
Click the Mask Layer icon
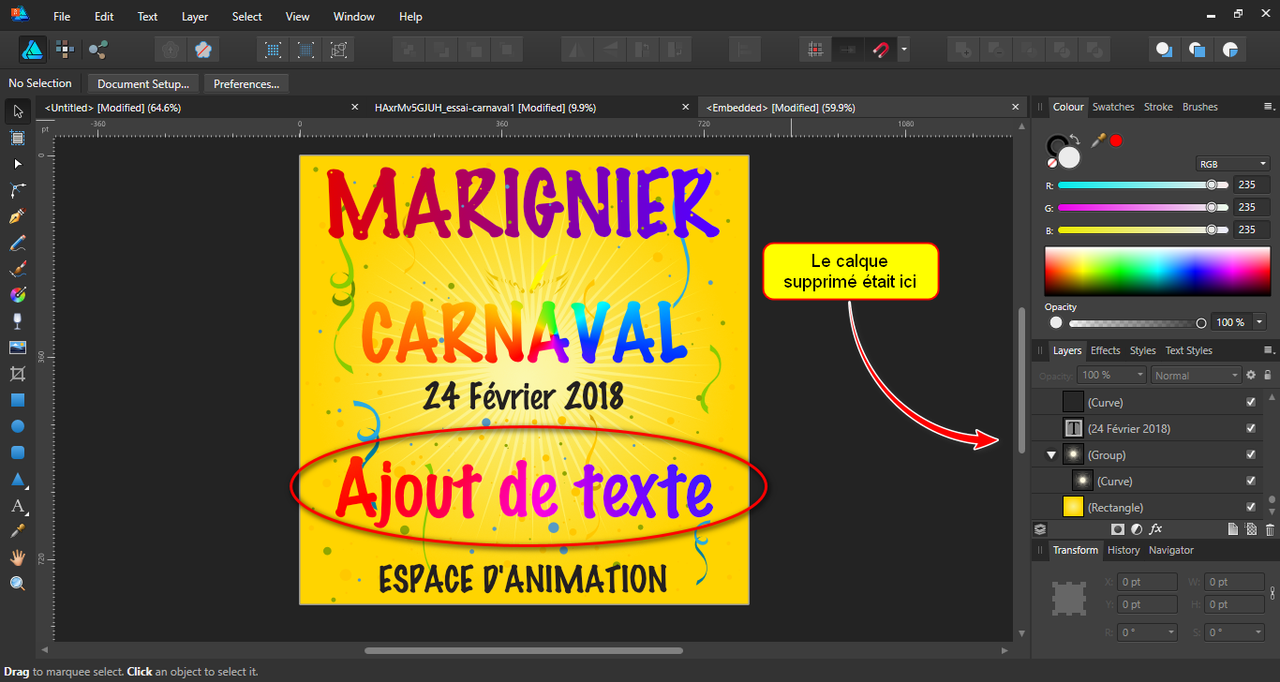(1118, 529)
